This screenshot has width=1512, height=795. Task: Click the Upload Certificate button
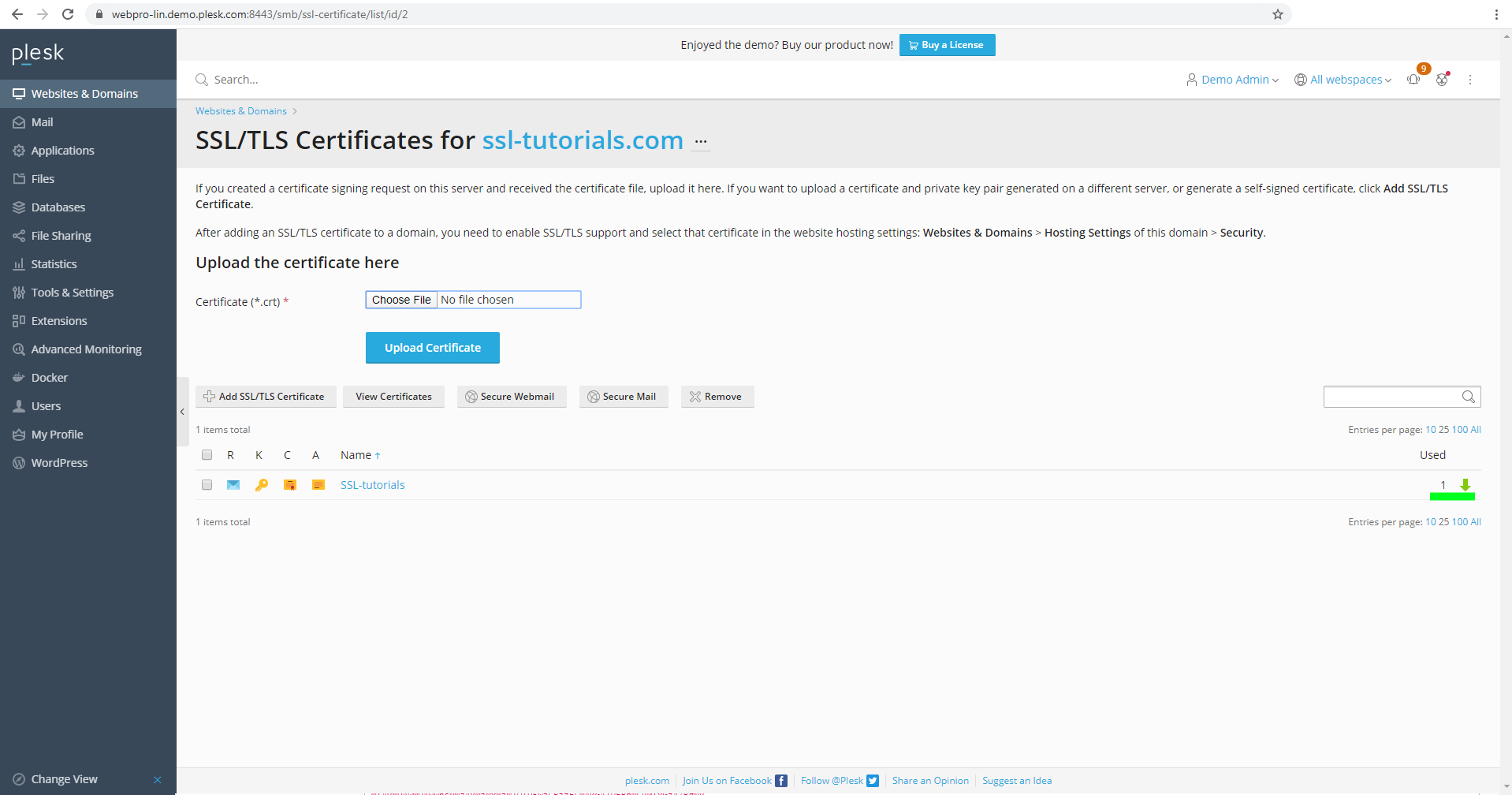tap(433, 348)
